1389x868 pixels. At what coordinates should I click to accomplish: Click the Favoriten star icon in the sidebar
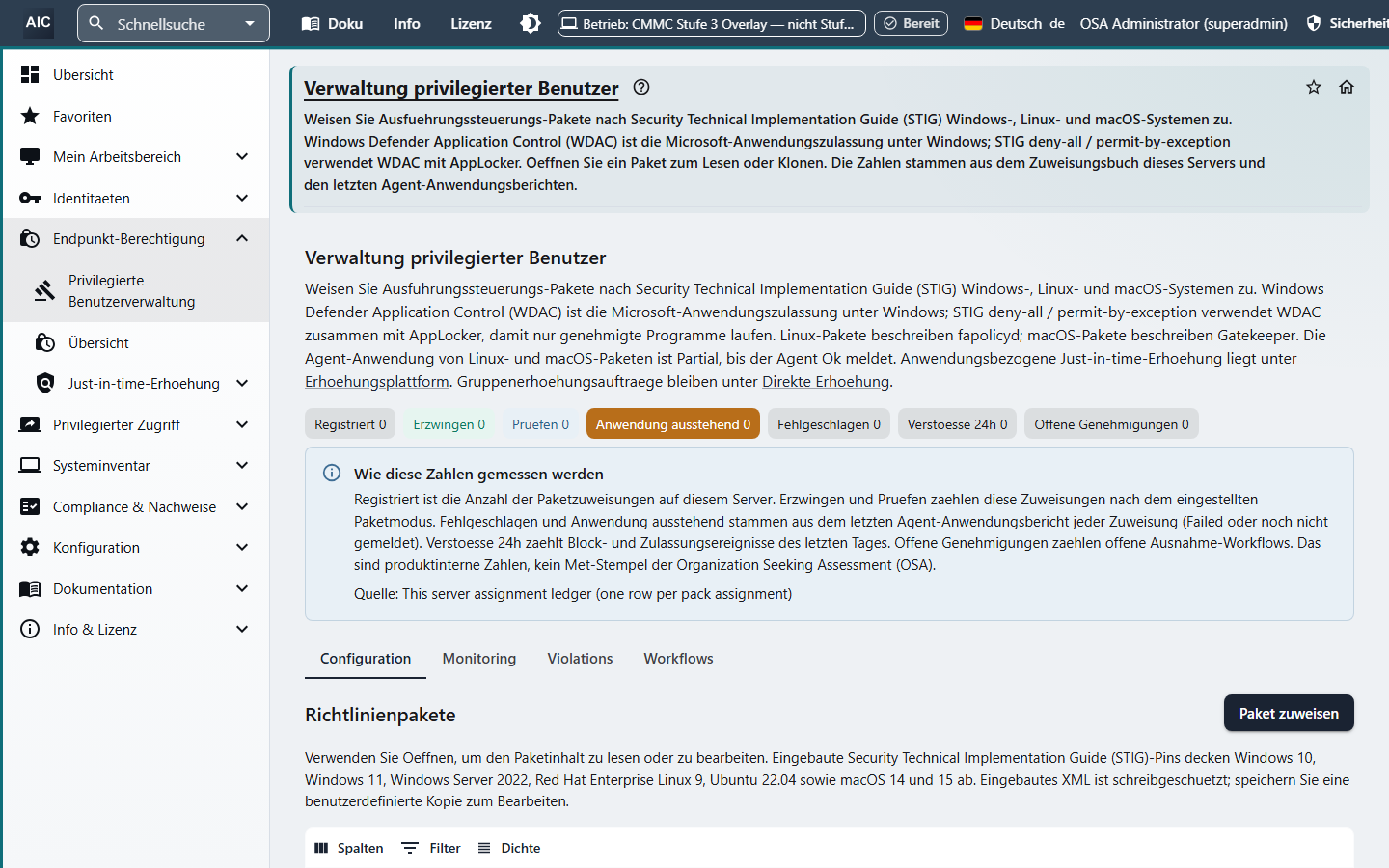tap(30, 116)
